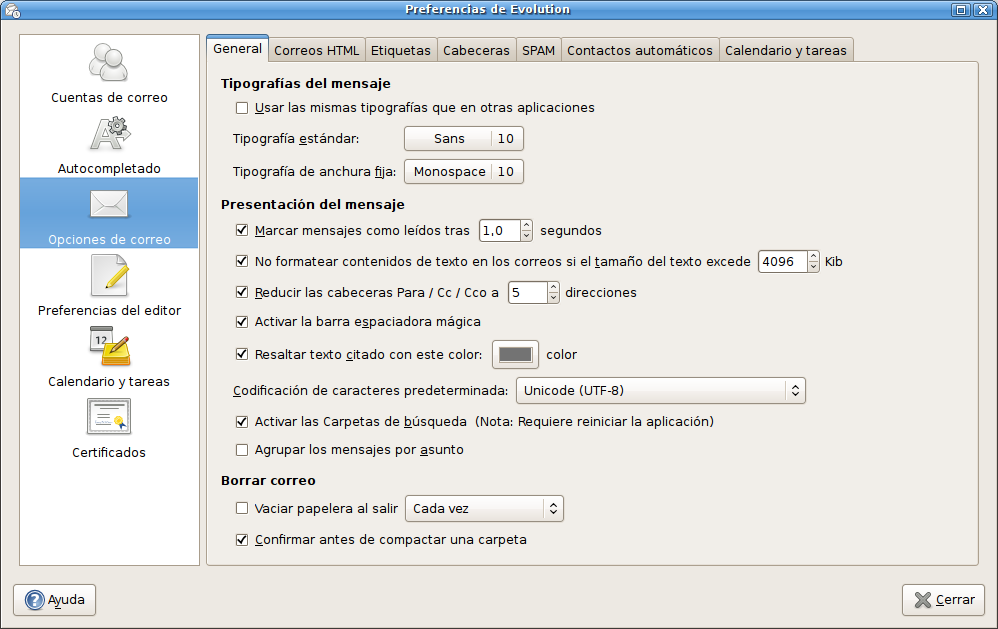This screenshot has width=998, height=629.
Task: Click the addresses count field showing 5
Action: click(528, 293)
